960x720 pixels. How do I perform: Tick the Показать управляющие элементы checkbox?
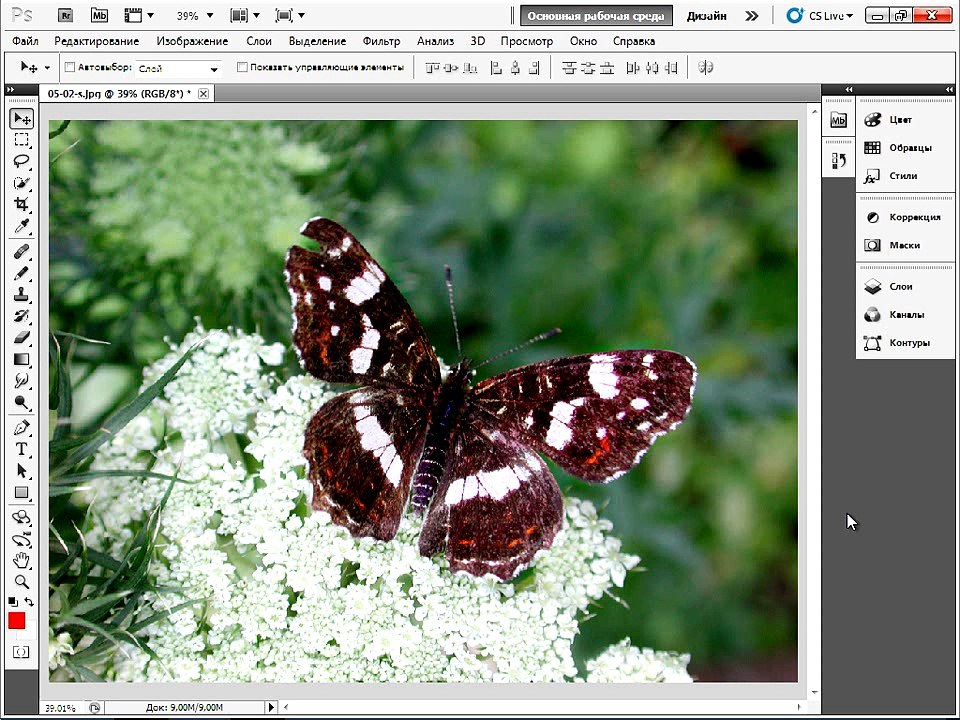[242, 67]
